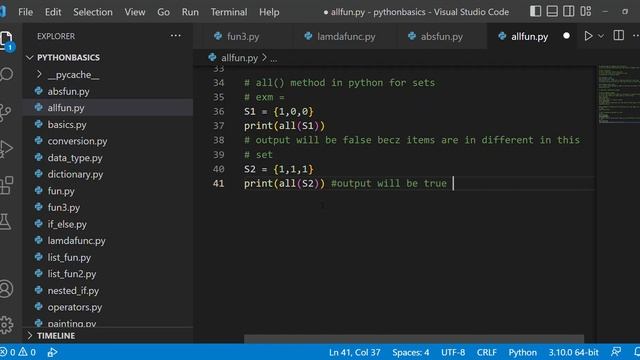This screenshot has height=360, width=640.
Task: Open basics.py in the explorer
Action: pos(67,124)
